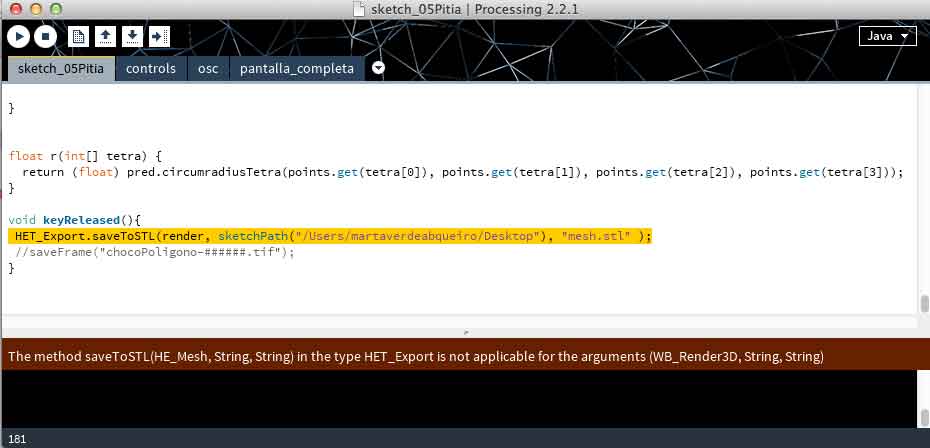930x448 pixels.
Task: Click the editor vertical scrollbar thumb
Action: [924, 304]
